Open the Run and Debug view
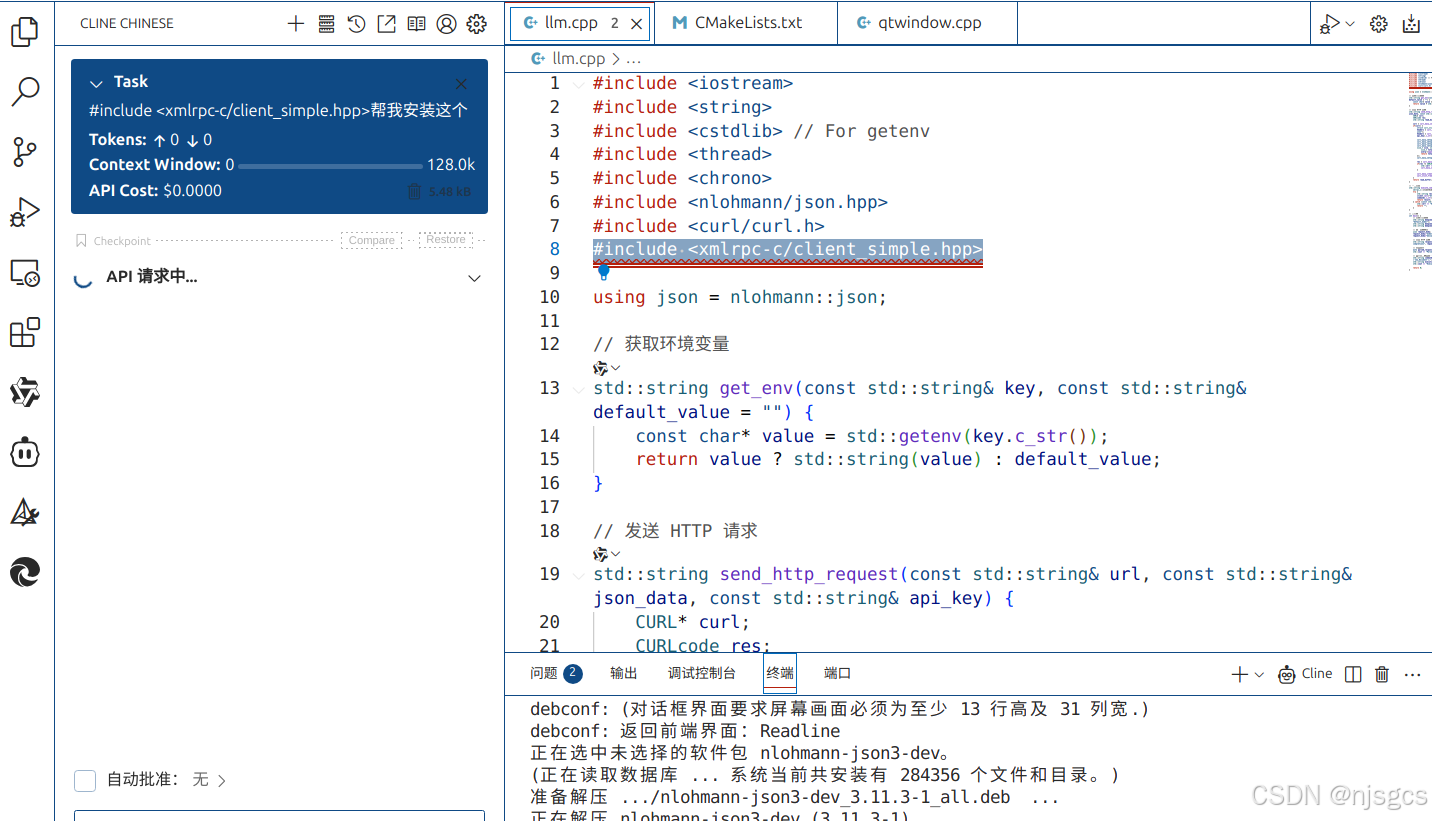 coord(25,212)
